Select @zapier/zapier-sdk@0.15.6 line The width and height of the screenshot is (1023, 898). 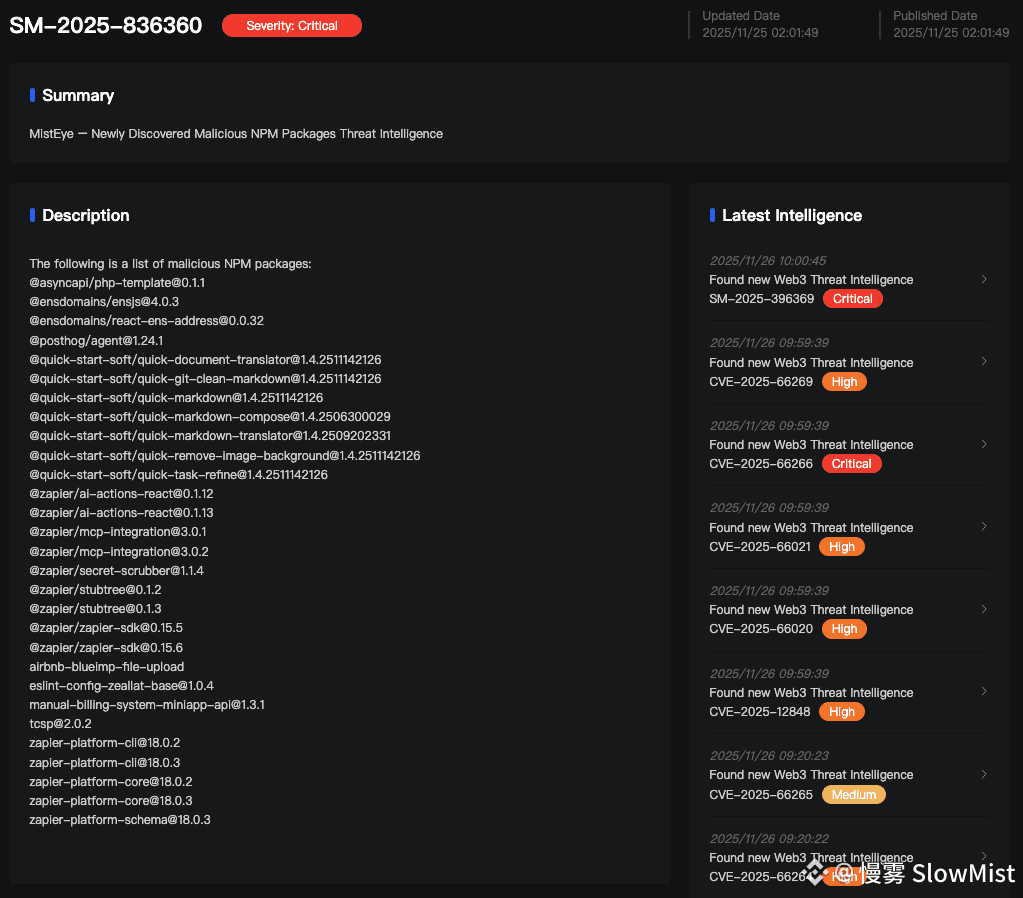[106, 647]
